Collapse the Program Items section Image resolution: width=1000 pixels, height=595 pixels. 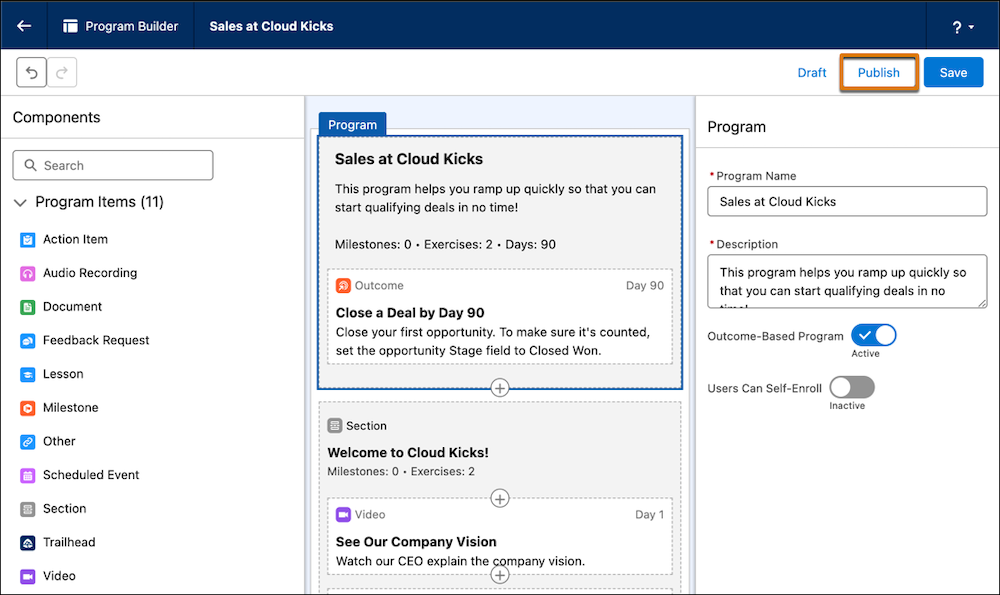tap(20, 203)
